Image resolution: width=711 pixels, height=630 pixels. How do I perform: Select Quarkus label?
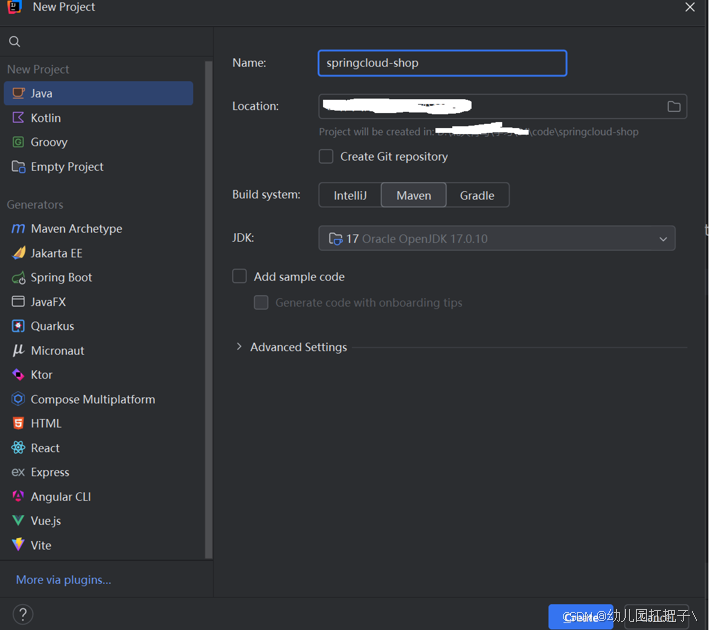(x=52, y=326)
